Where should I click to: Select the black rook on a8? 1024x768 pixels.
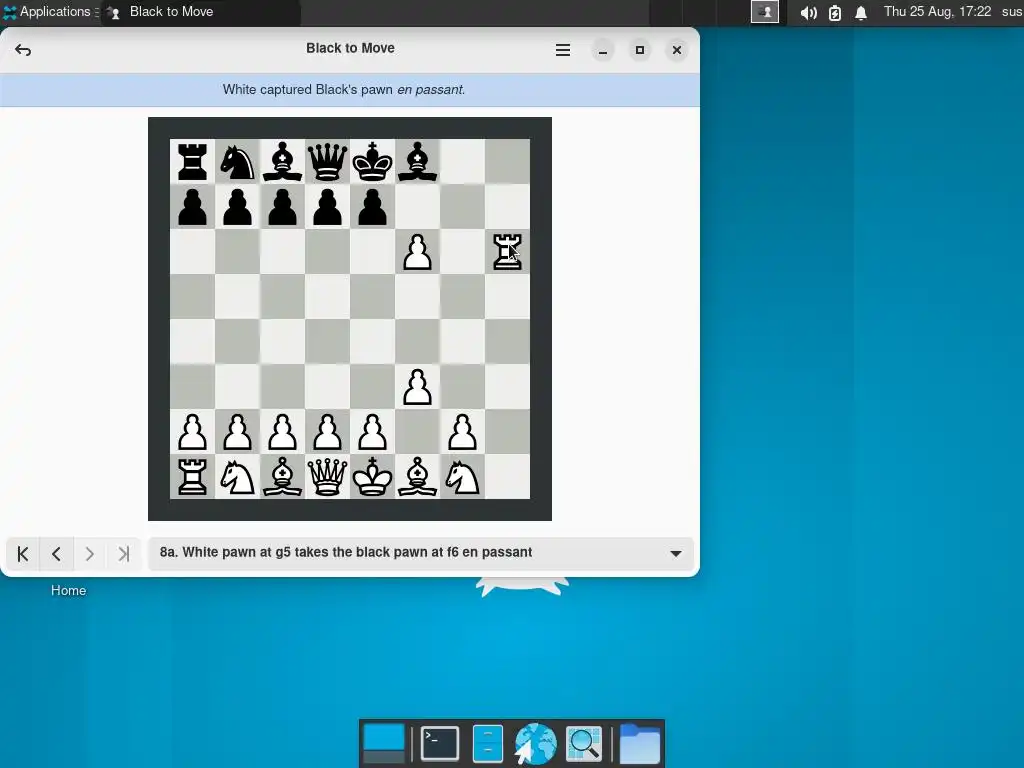pyautogui.click(x=192, y=162)
